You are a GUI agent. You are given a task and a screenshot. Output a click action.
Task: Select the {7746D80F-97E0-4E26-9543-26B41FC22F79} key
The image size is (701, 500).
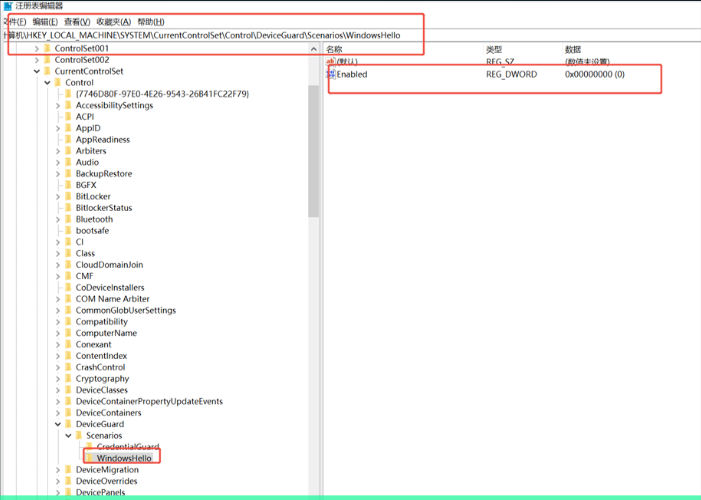pos(162,94)
